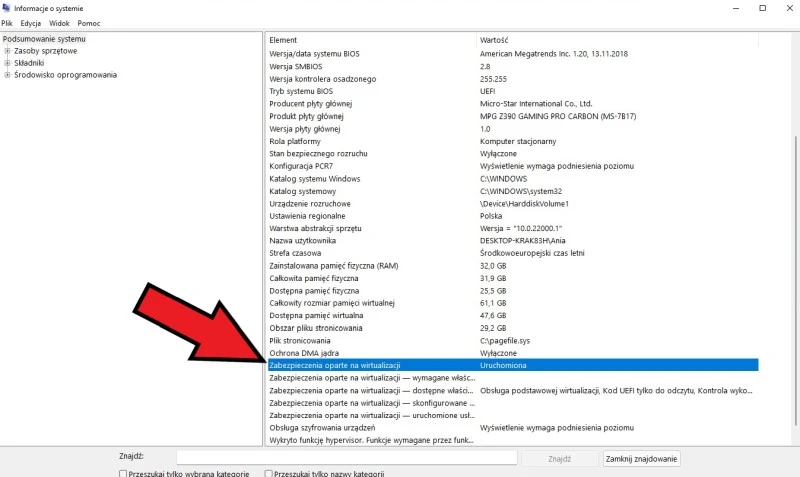Screen dimensions: 800x477
Task: Select Zabezpieczenia wirtualizacji skonfigurowane row
Action: pos(512,403)
